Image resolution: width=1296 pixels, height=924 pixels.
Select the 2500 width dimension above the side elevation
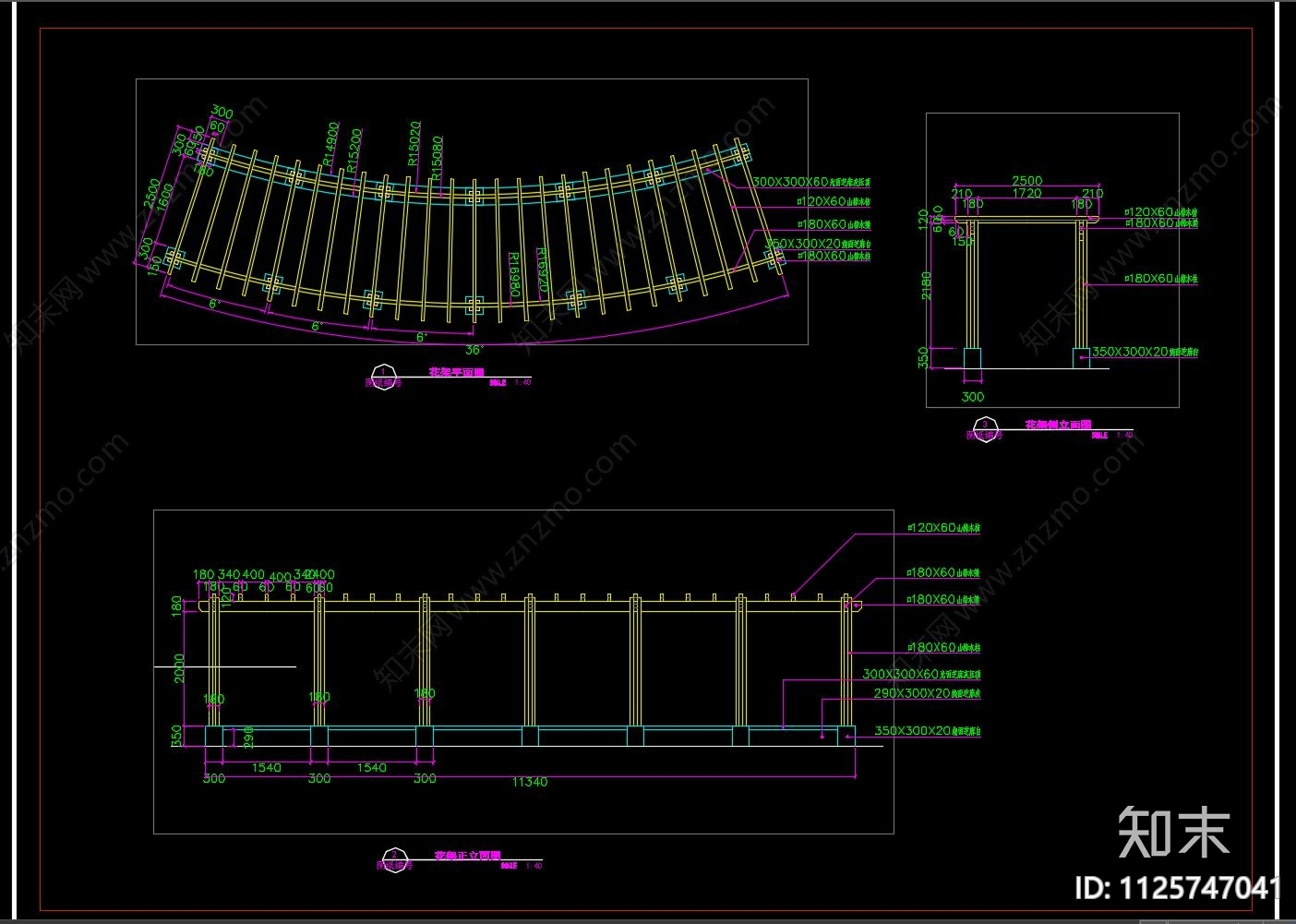pos(1027,181)
